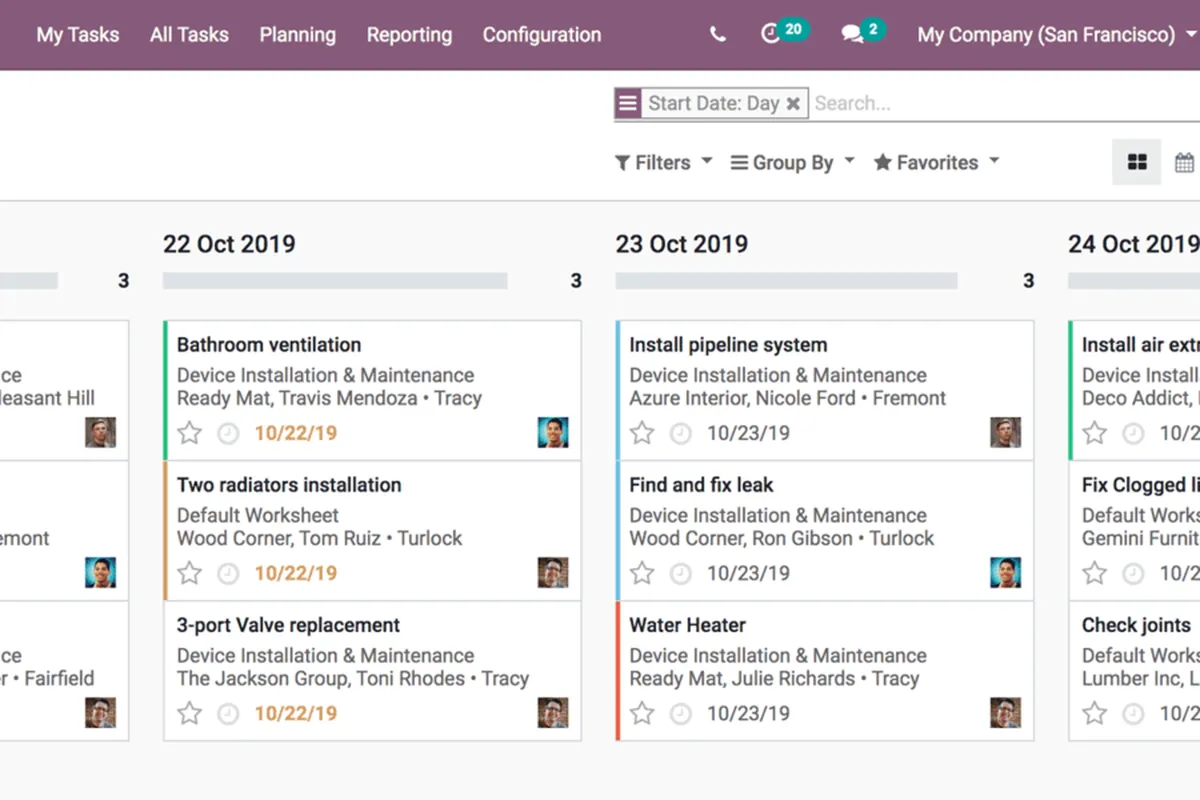Image resolution: width=1200 pixels, height=800 pixels.
Task: Star the Check joints task
Action: [1095, 713]
